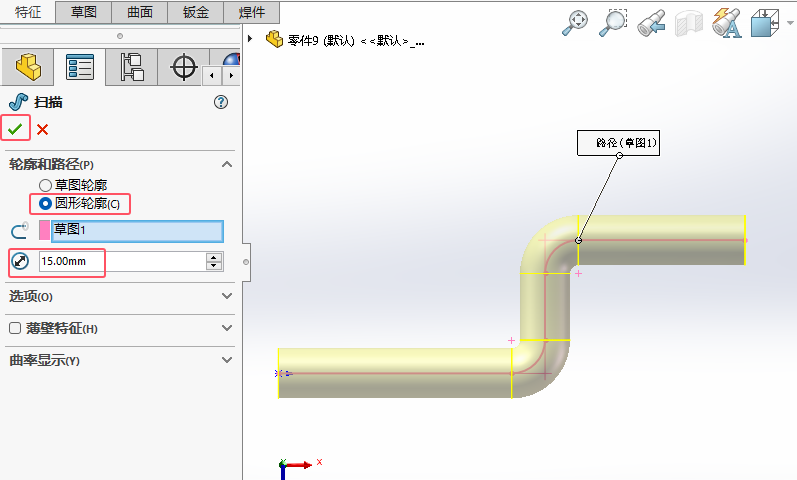Decrease the diameter with the down spinner
This screenshot has width=797, height=480.
(x=214, y=265)
